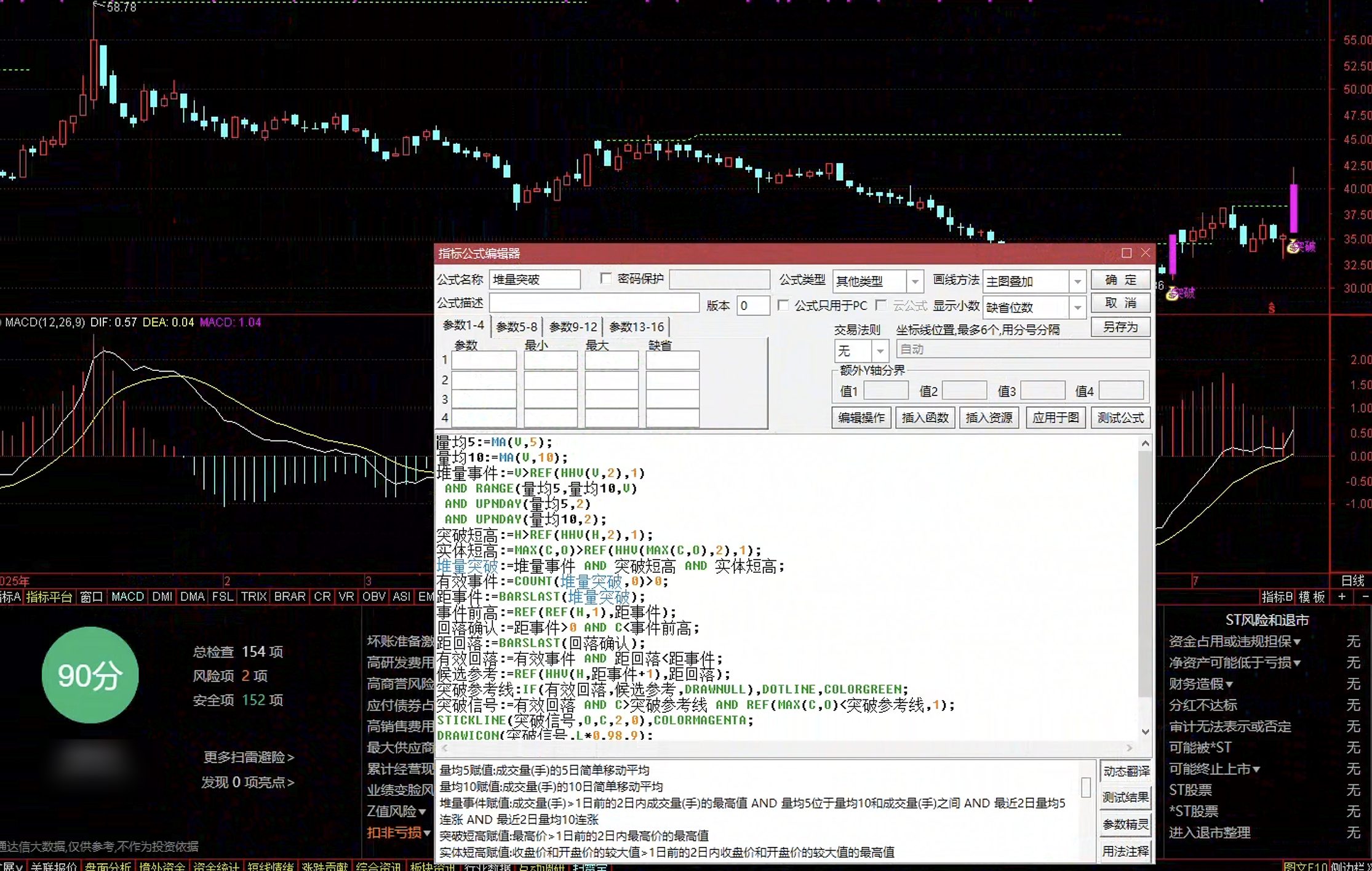Click horizontal scrollbar right arrow in editor
The image size is (1372, 871).
[x=1130, y=748]
